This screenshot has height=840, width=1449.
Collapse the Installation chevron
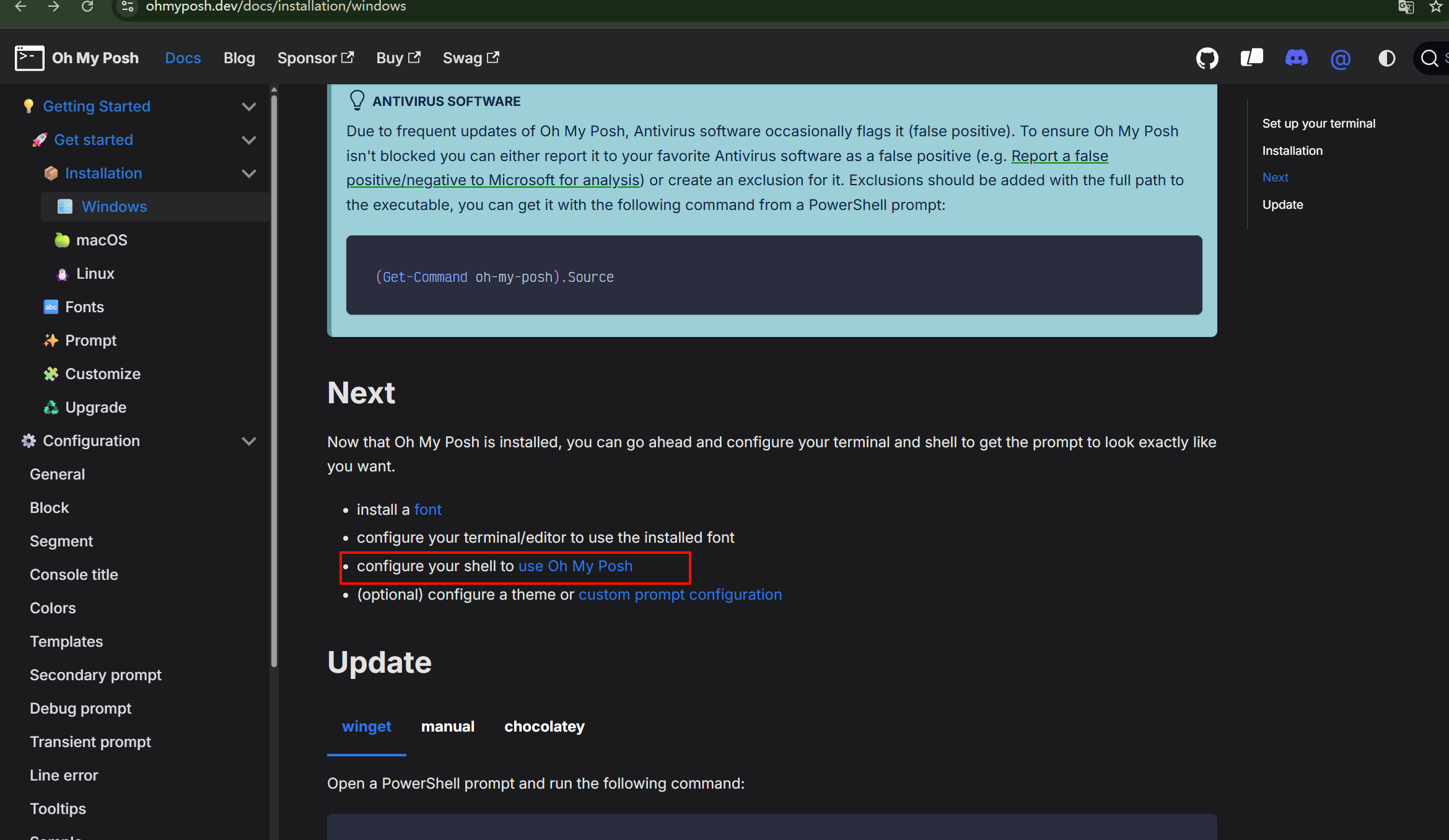248,173
